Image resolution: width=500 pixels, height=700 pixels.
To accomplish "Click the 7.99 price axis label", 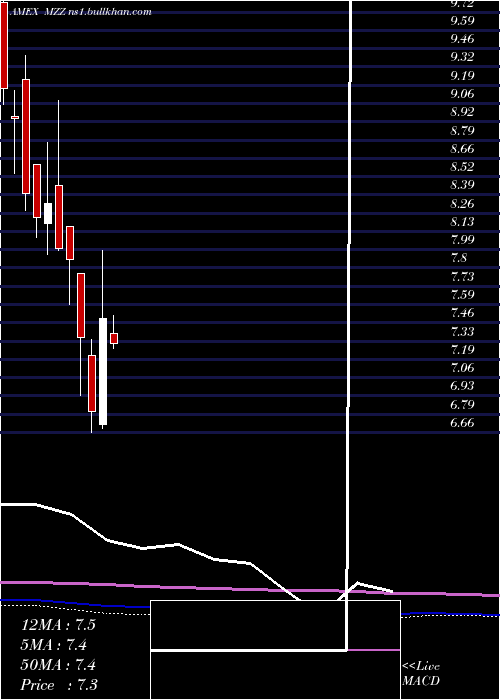I will click(x=462, y=240).
